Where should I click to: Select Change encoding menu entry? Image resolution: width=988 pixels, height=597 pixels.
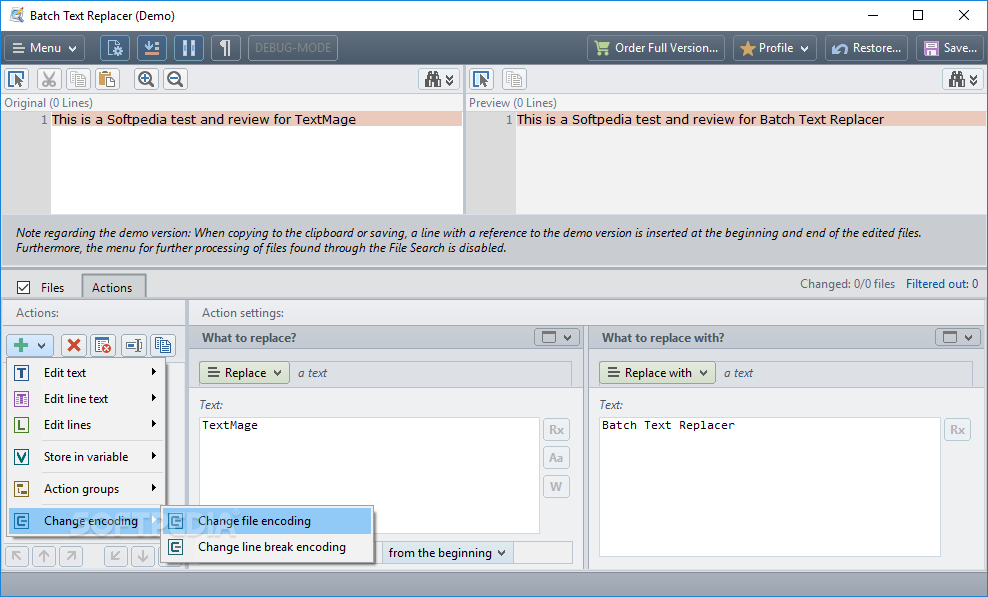(86, 521)
